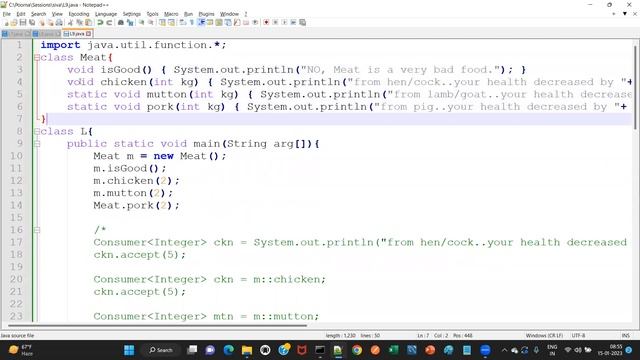Collapse the main method fold marker
The width and height of the screenshot is (640, 360).
point(37,144)
